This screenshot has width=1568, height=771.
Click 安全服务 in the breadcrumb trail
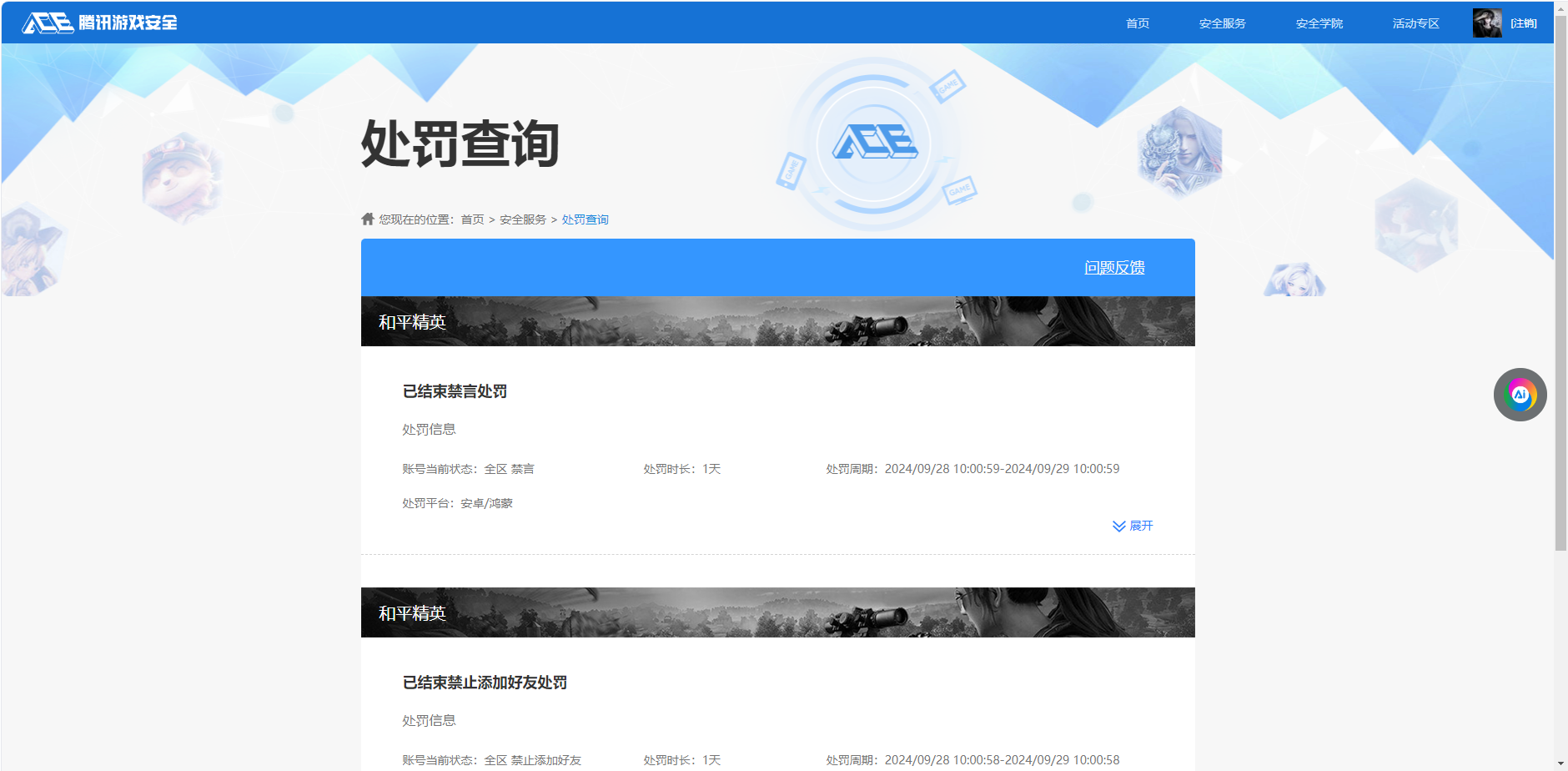523,219
